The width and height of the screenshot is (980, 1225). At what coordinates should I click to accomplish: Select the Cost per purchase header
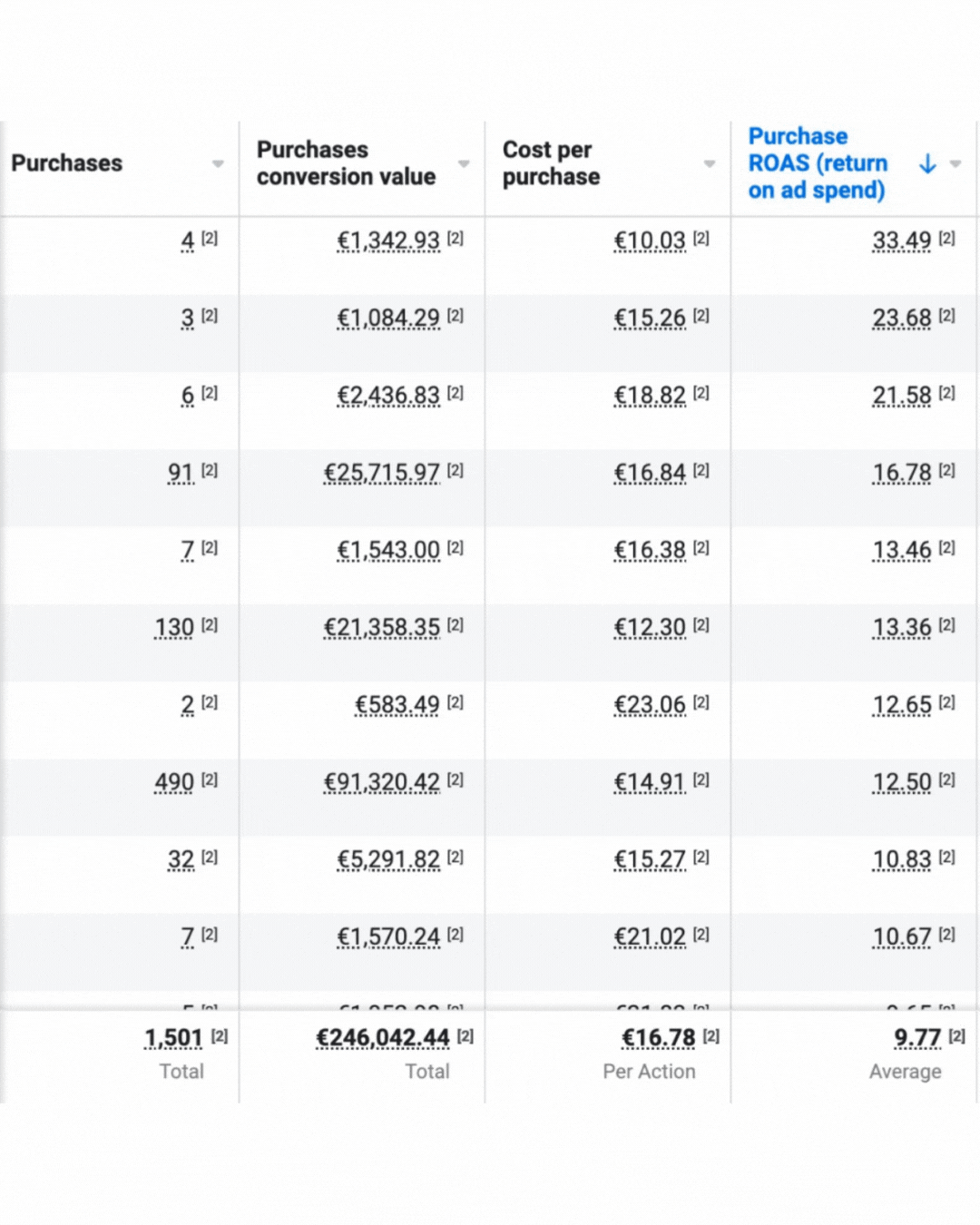tap(551, 163)
